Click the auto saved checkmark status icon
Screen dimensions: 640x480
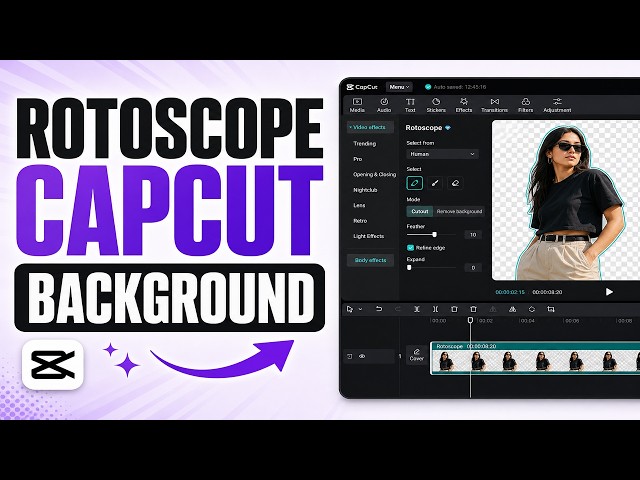[428, 87]
